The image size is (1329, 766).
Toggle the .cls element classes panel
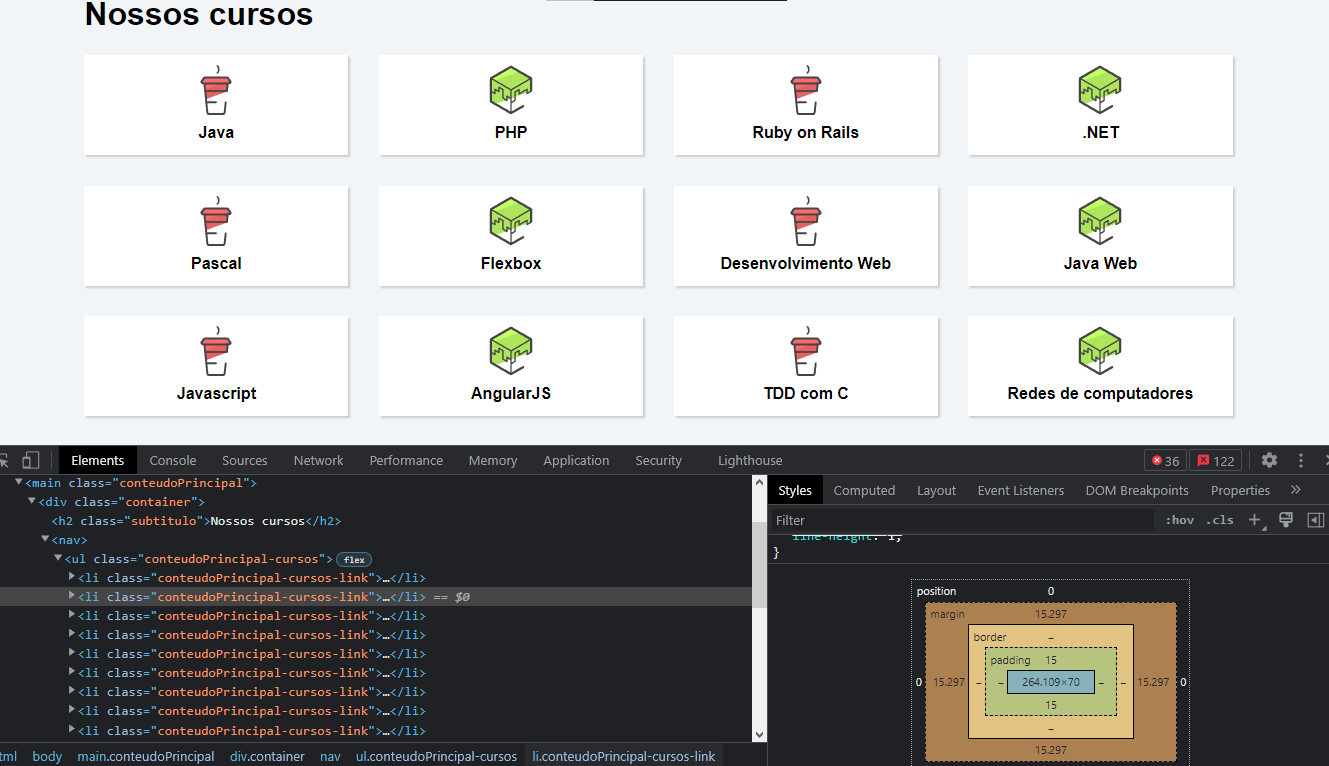point(1219,520)
